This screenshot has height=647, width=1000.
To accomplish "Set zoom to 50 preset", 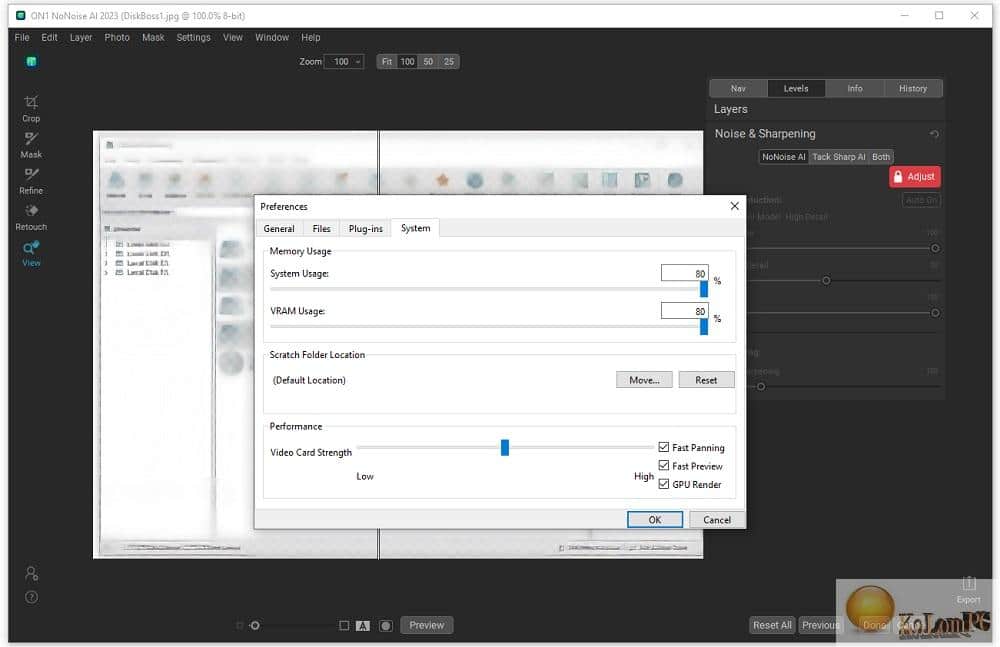I will pos(428,62).
